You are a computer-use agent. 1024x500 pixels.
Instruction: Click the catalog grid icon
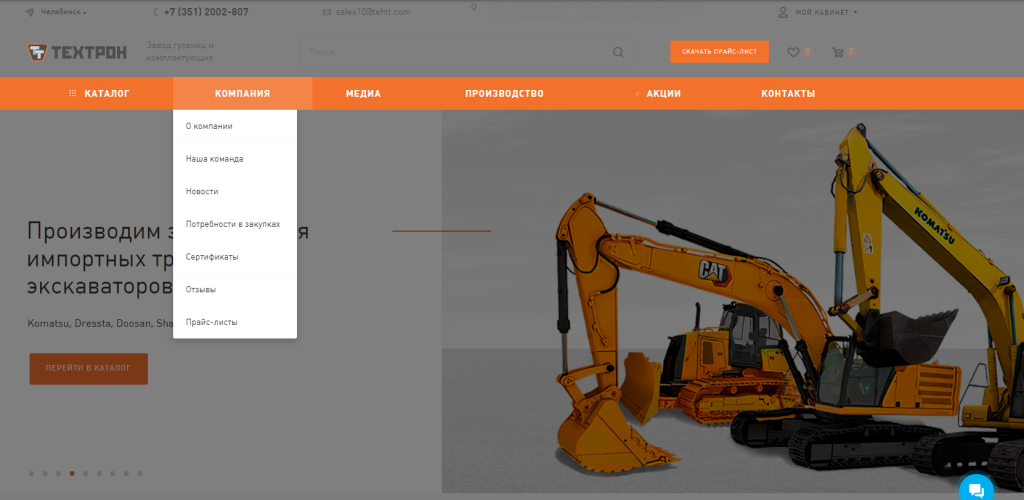tap(72, 94)
